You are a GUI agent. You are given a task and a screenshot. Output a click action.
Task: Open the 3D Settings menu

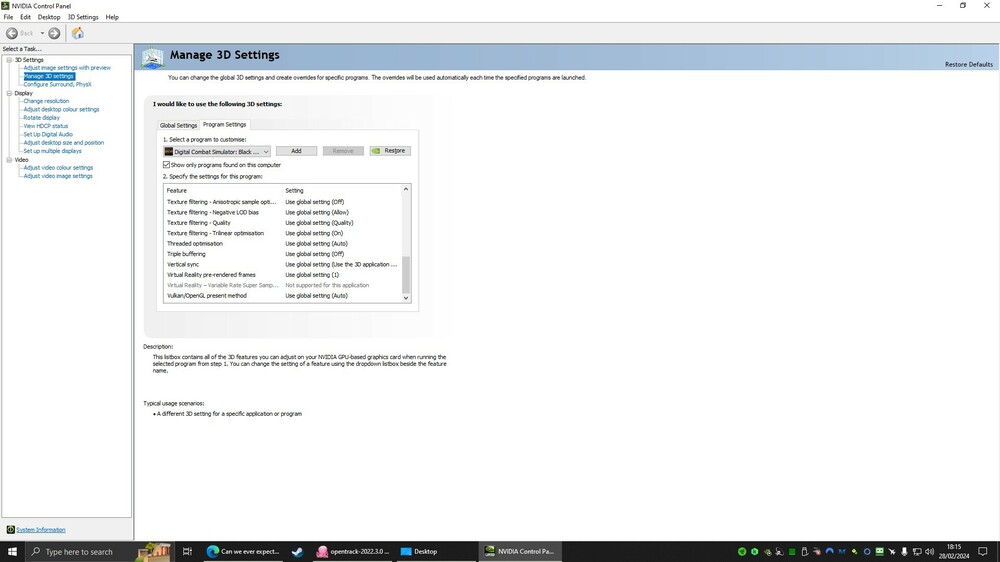[x=83, y=17]
